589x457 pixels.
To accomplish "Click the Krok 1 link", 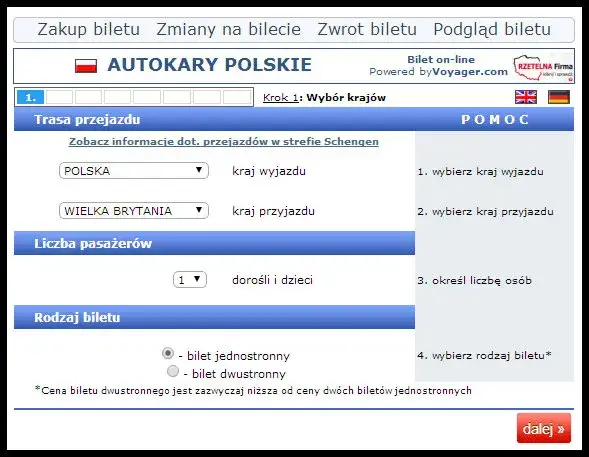I will click(x=281, y=98).
